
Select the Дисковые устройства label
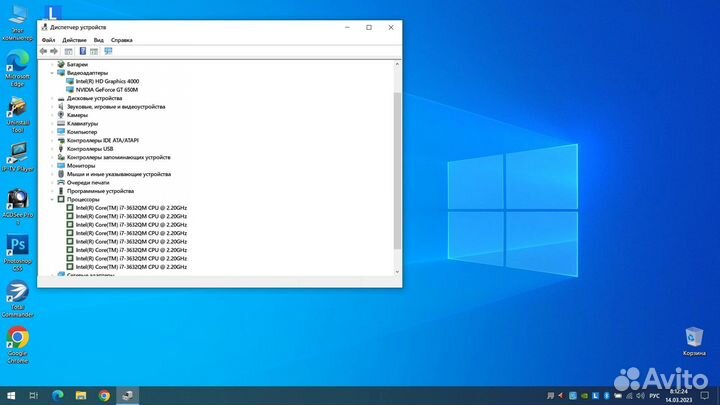click(95, 98)
